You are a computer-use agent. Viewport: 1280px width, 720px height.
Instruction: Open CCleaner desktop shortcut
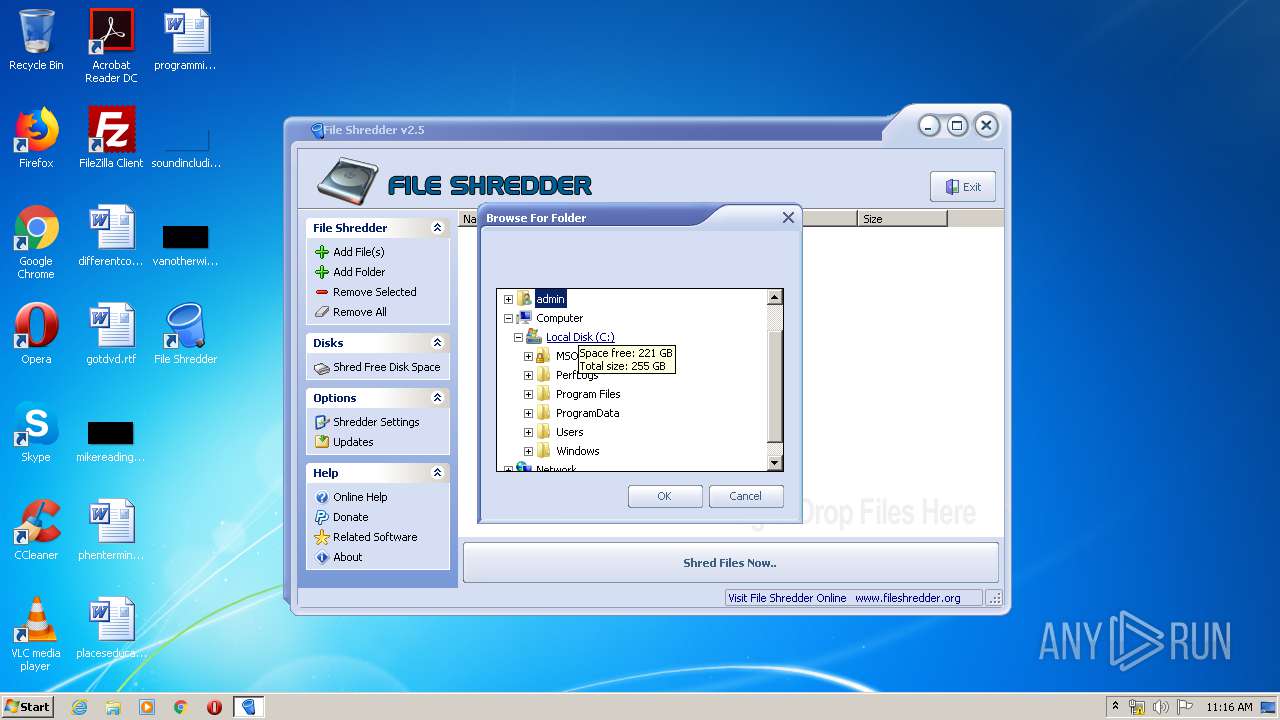coord(36,530)
